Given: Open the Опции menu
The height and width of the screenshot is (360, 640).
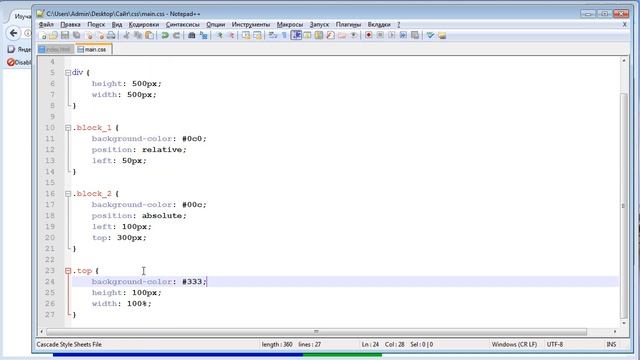Looking at the screenshot, I should (x=216, y=24).
